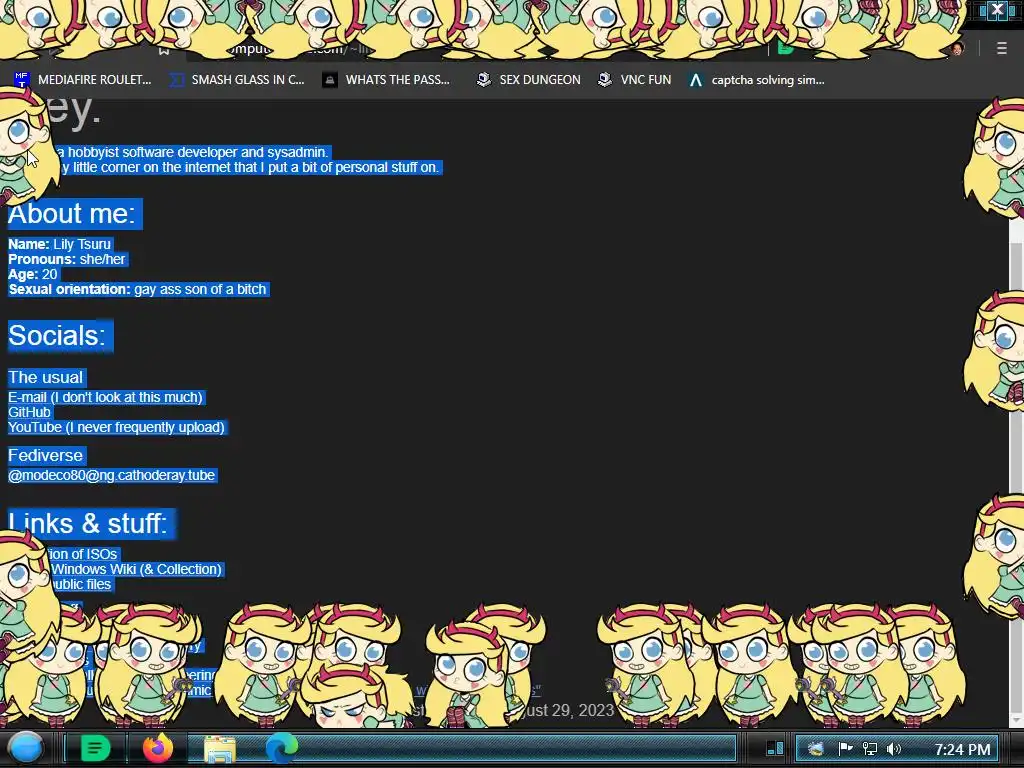Click the computer favicon next to VNC FUN

click(x=605, y=80)
